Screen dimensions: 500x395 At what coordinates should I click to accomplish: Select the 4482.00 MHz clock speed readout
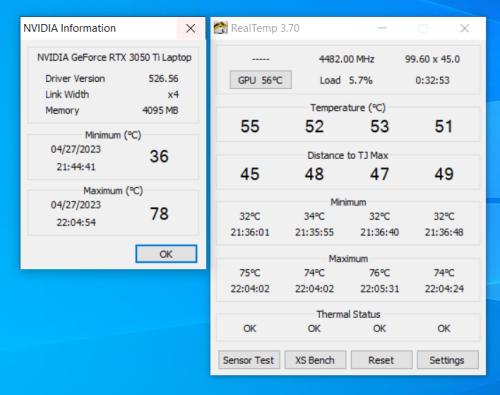pyautogui.click(x=347, y=59)
